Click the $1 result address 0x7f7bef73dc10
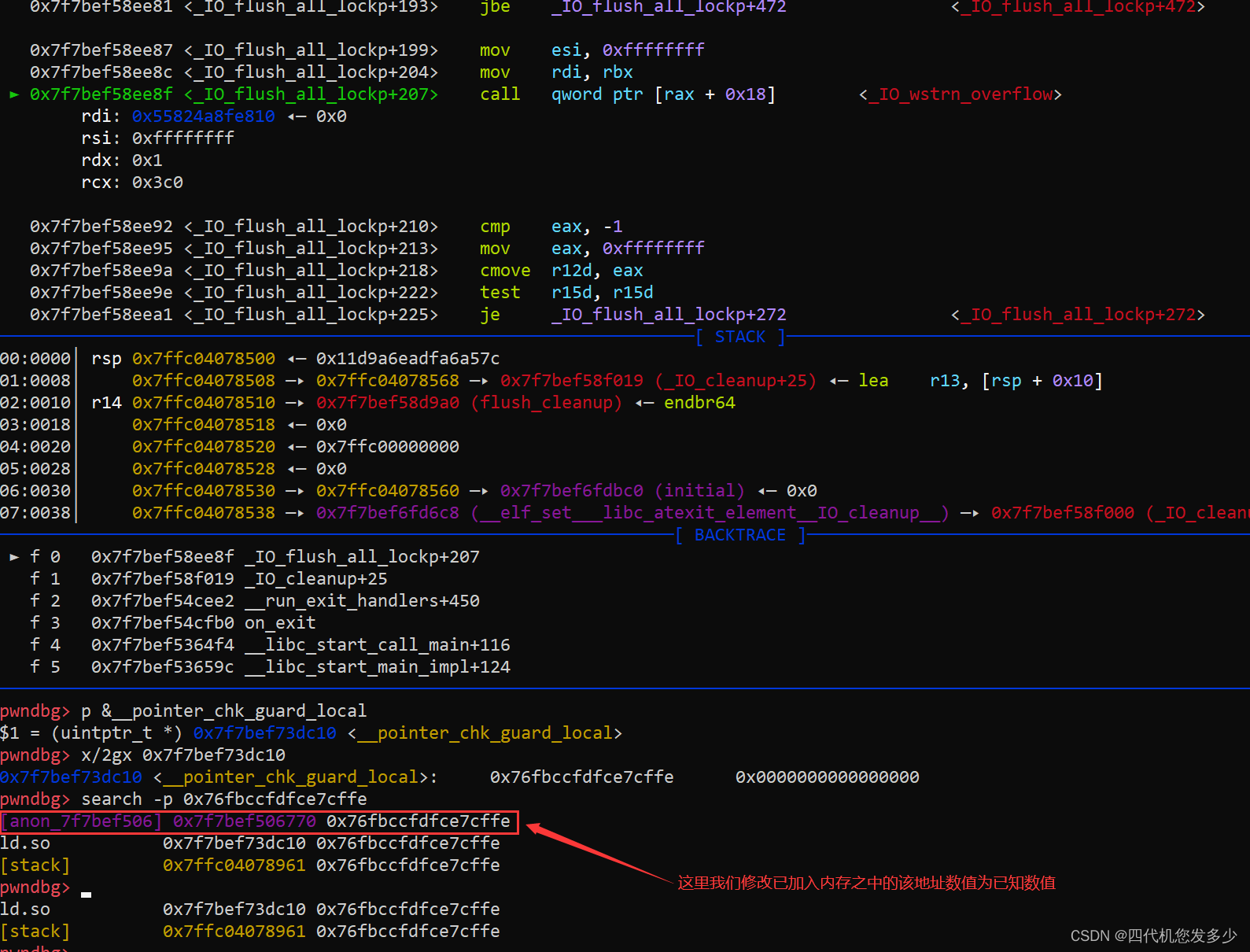Screen dimensions: 1250x952 265,733
